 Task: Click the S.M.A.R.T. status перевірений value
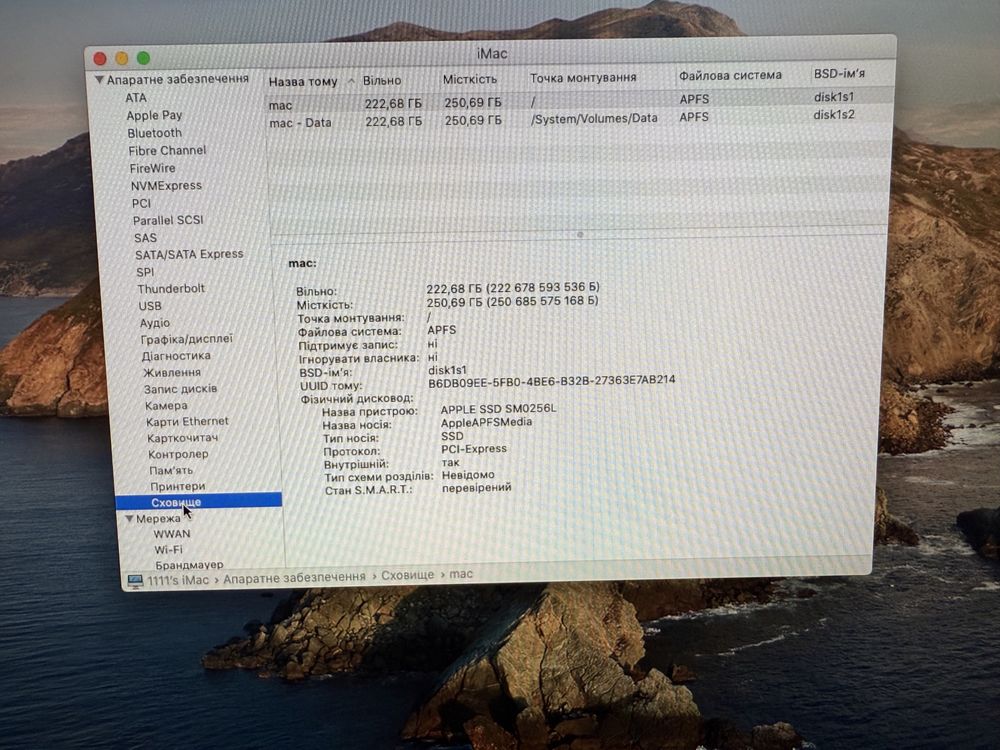(477, 488)
